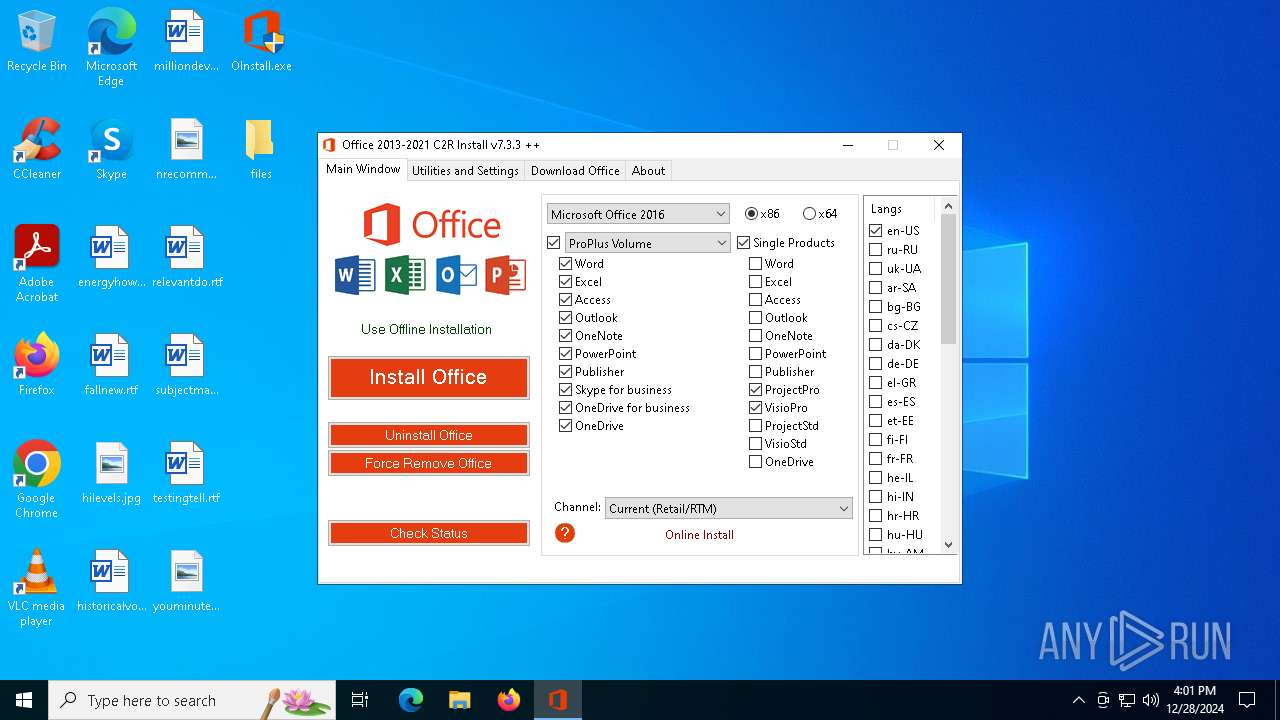
Task: Uncheck OneDrive for business checkbox
Action: point(566,408)
